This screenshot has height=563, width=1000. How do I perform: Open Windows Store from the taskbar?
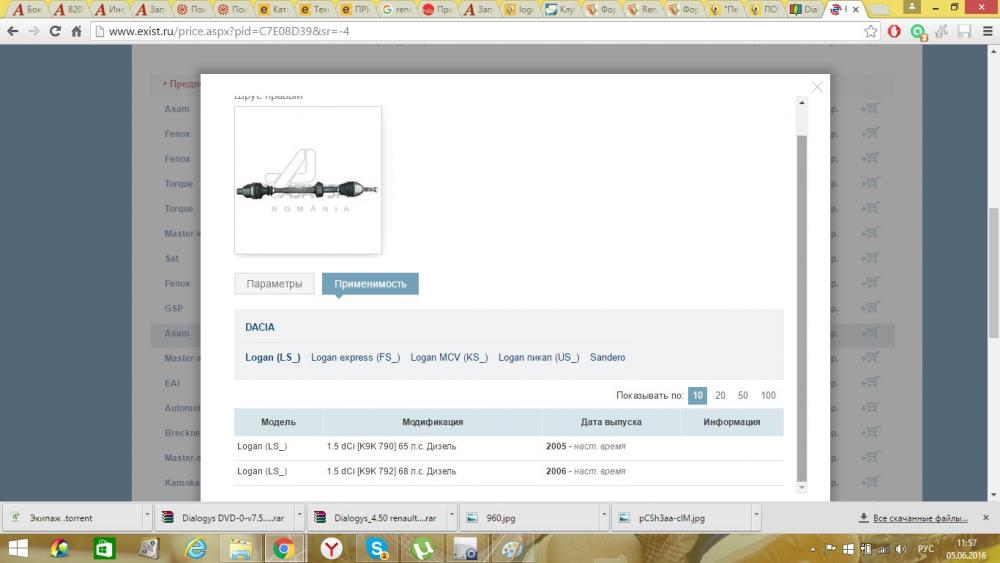click(x=104, y=548)
